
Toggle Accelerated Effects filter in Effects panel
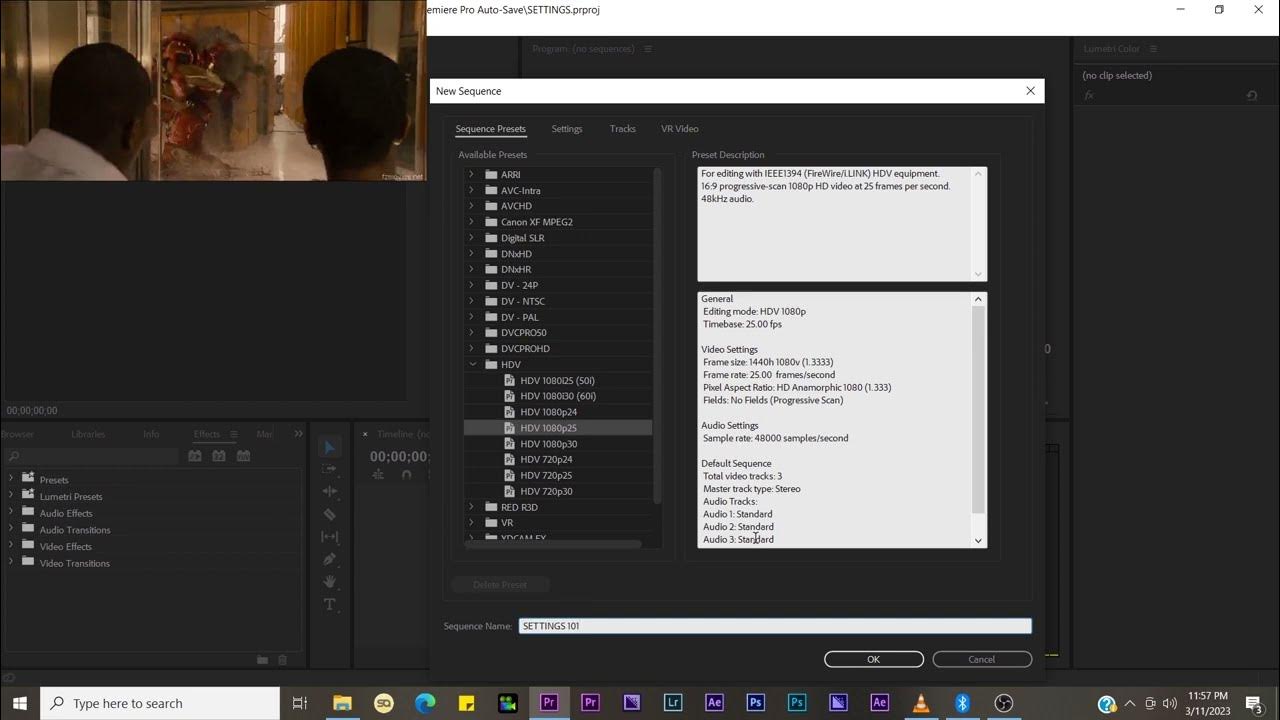pyautogui.click(x=195, y=456)
